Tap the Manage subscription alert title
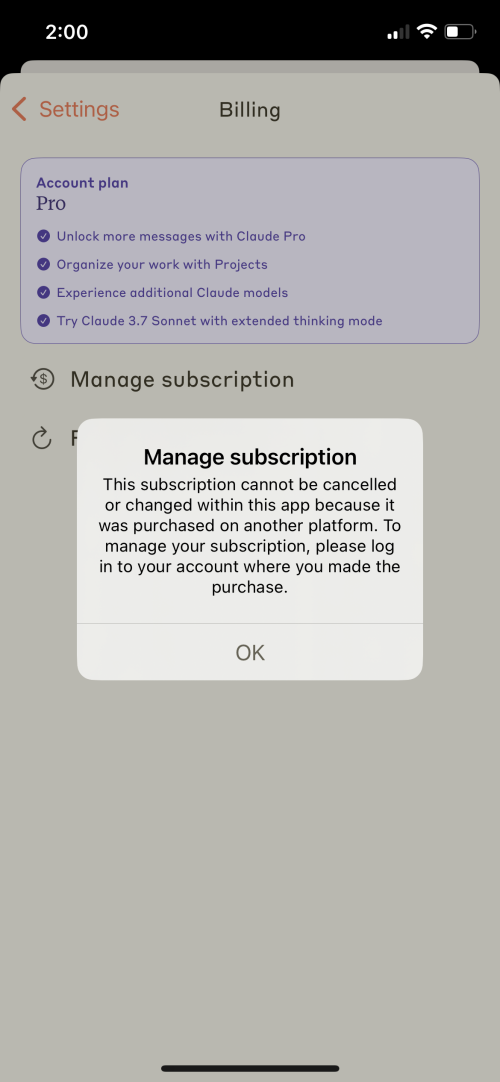This screenshot has height=1082, width=500. pos(250,457)
